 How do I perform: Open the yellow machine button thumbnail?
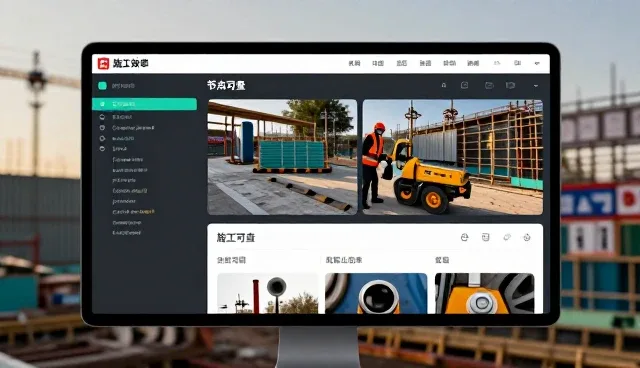[x=484, y=293]
